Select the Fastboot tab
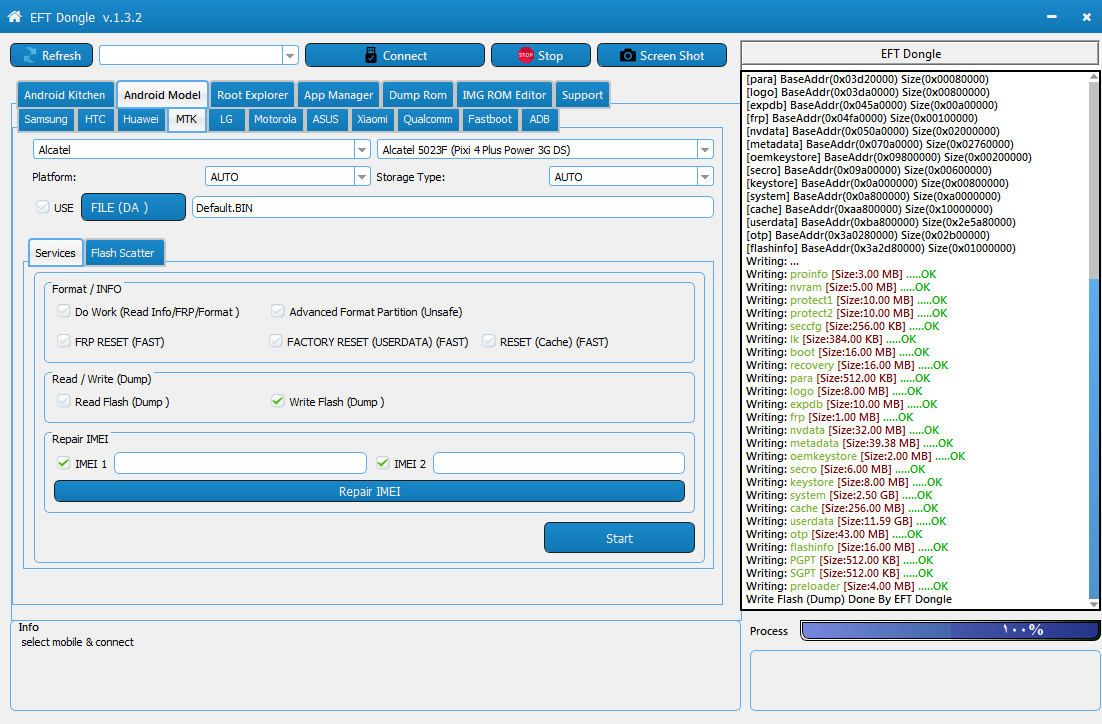The width and height of the screenshot is (1102, 724). click(x=490, y=119)
